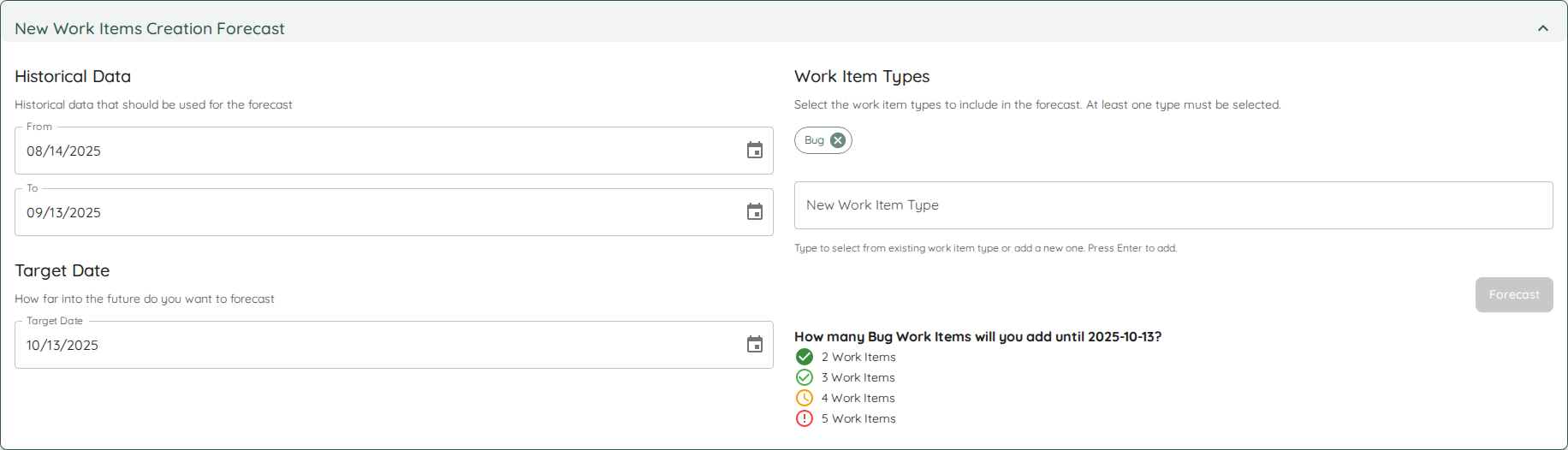The height and width of the screenshot is (450, 1568).
Task: Click the orange clock icon beside 4 Work Items
Action: coord(805,398)
